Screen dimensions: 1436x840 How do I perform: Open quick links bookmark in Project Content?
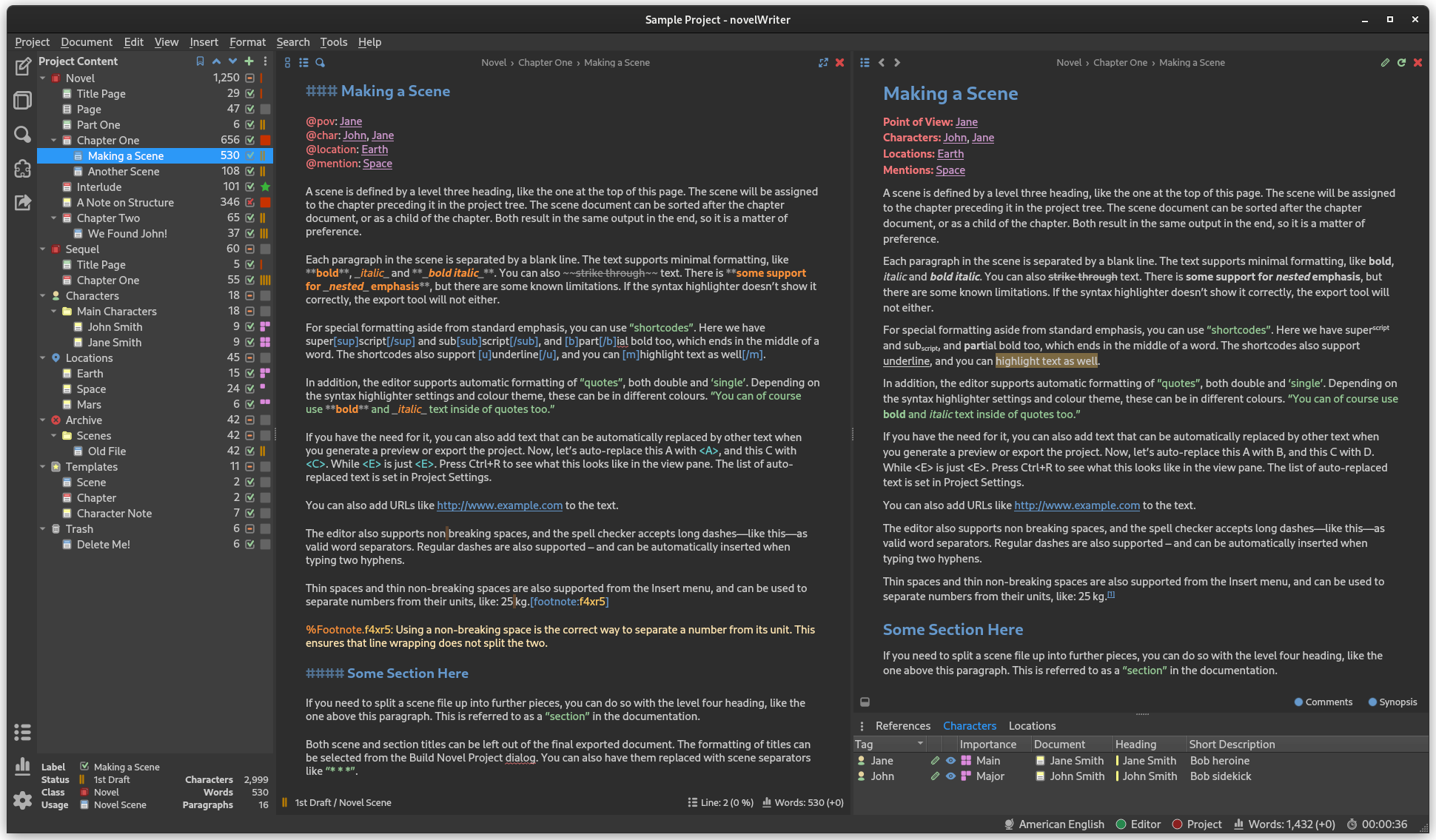click(x=200, y=61)
